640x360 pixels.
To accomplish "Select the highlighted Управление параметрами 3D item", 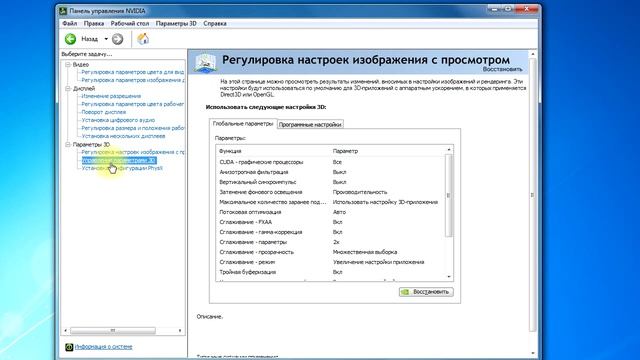I will tap(119, 160).
